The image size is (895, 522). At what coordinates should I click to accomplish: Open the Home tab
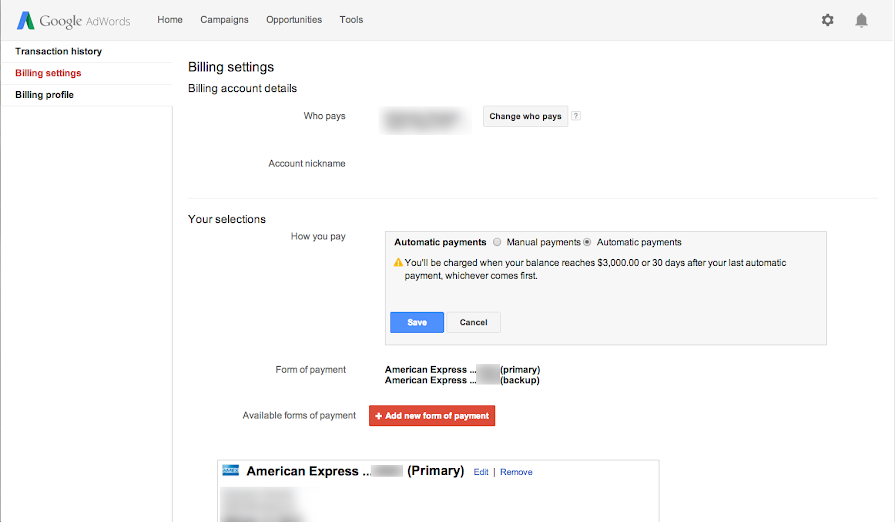tap(170, 20)
